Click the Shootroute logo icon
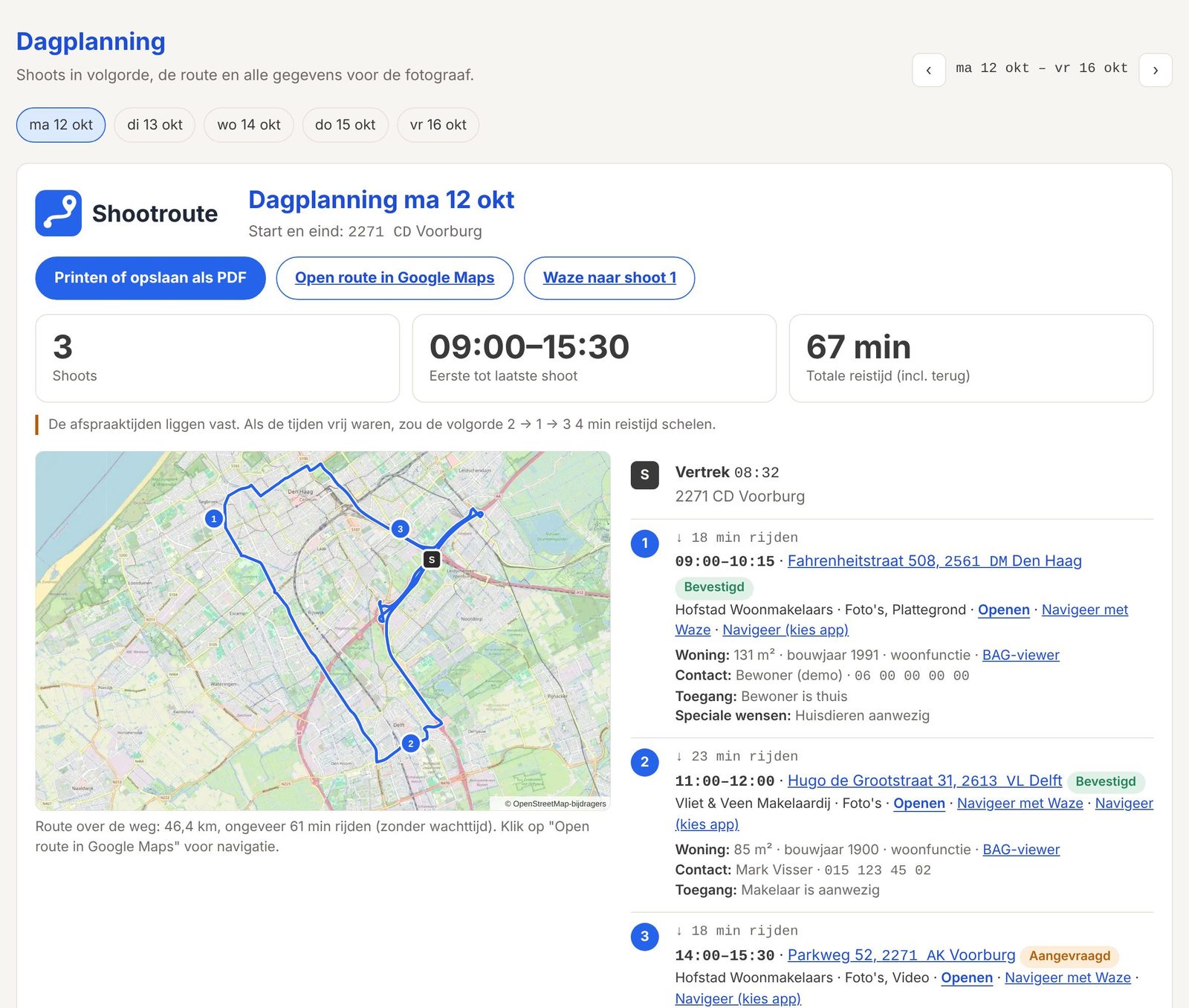The height and width of the screenshot is (1008, 1189). coord(58,213)
